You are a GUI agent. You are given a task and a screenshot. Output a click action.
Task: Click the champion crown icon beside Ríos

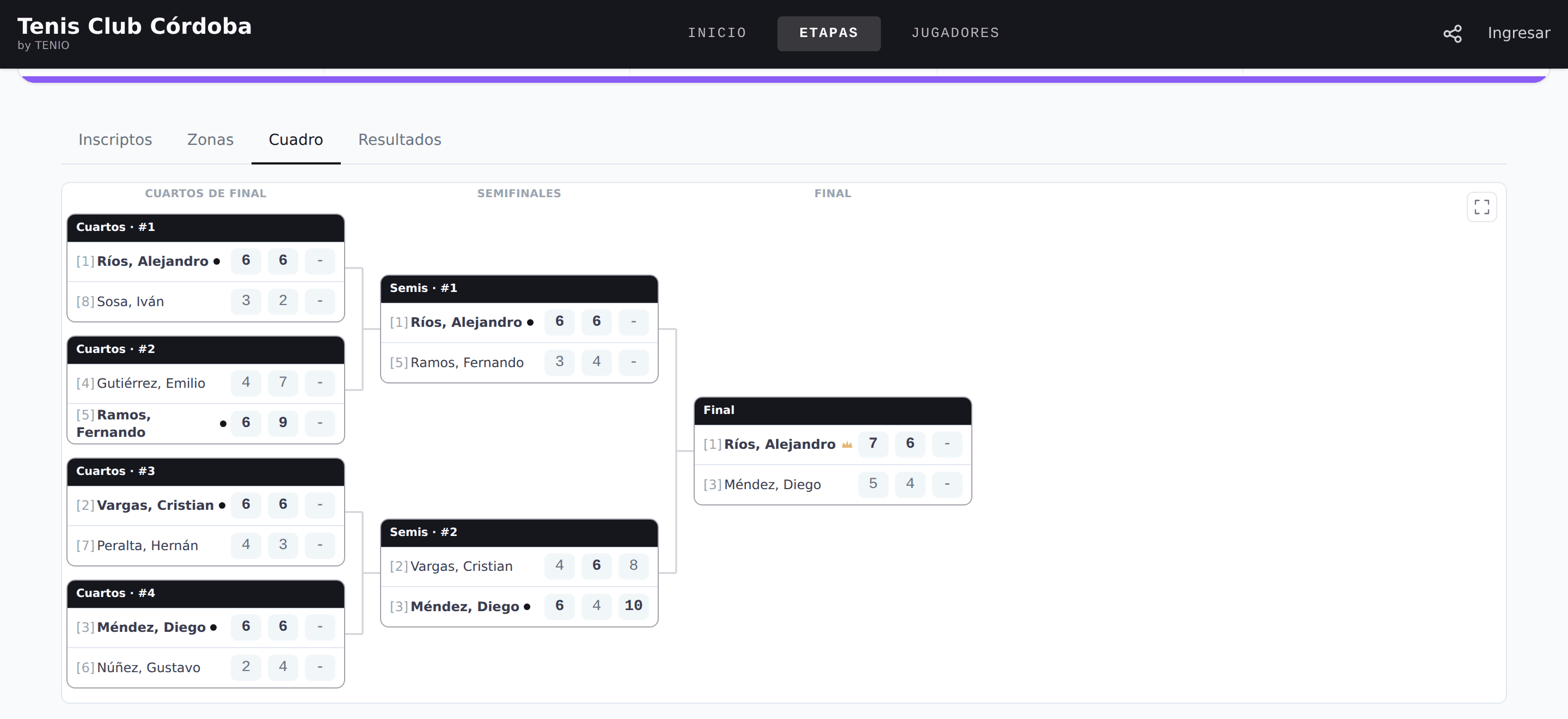pos(847,445)
